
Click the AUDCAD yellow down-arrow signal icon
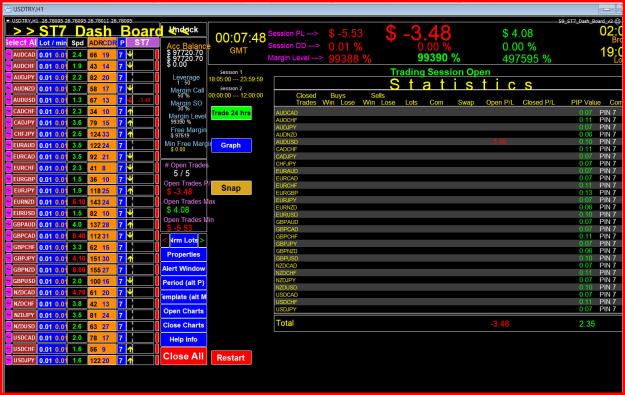pos(130,55)
